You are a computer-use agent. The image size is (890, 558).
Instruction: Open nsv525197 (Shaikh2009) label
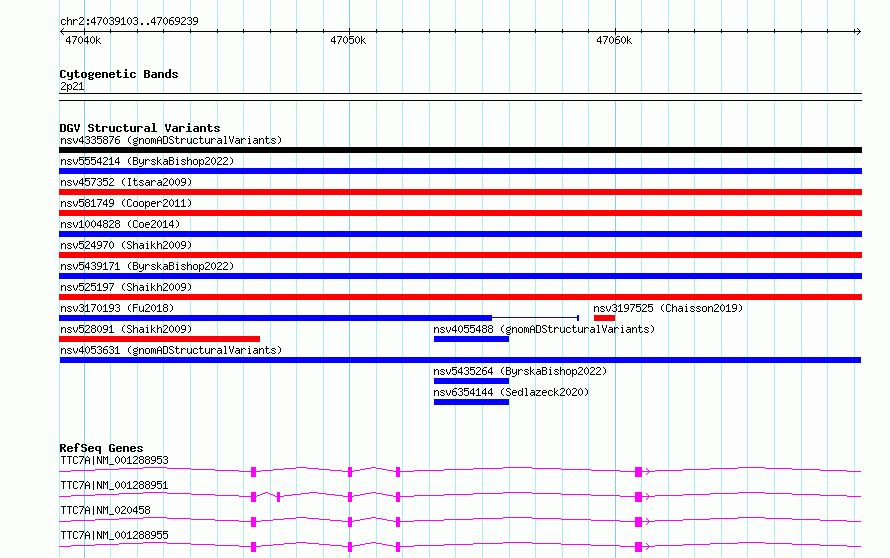126,287
